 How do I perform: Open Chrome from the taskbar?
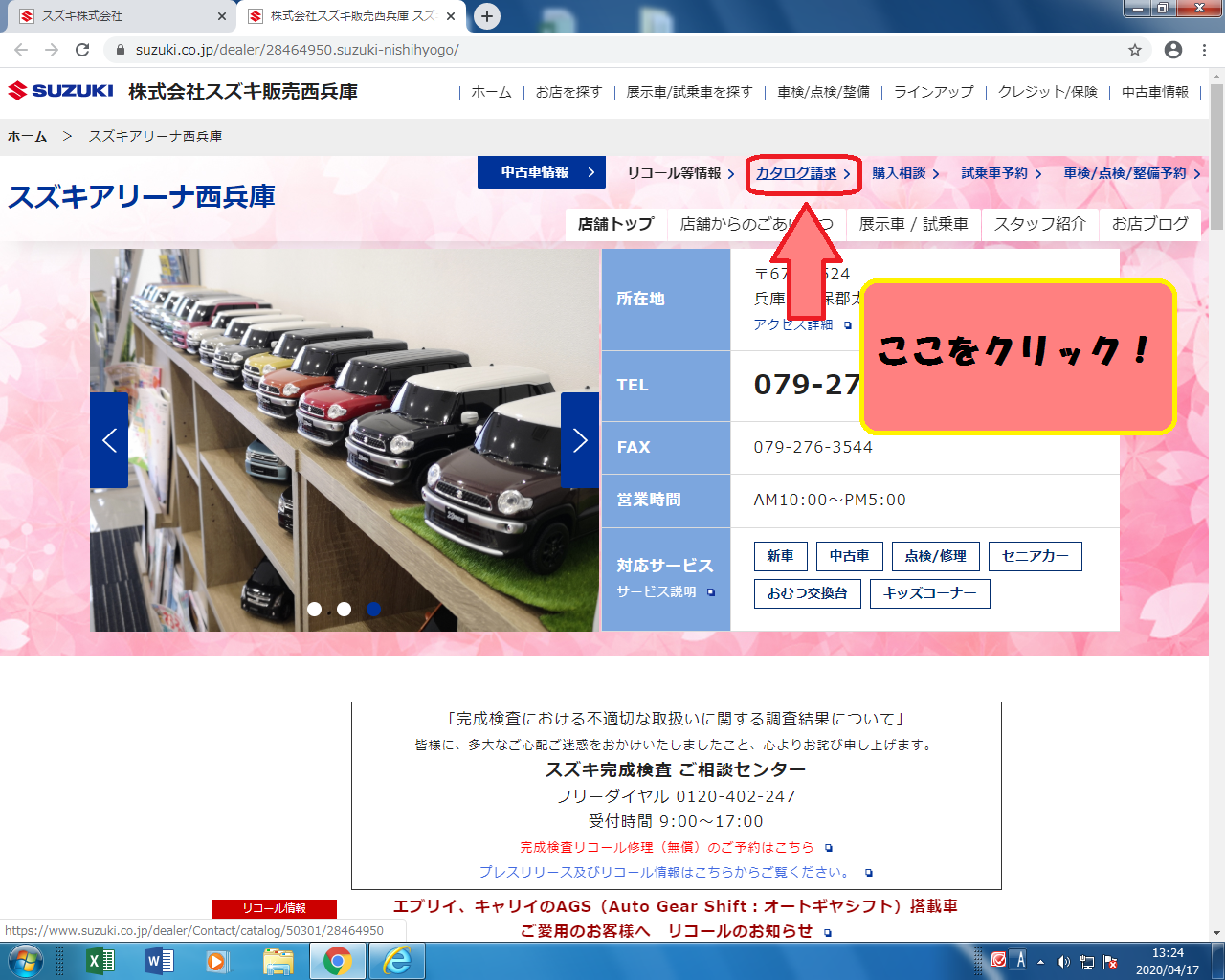tap(337, 961)
